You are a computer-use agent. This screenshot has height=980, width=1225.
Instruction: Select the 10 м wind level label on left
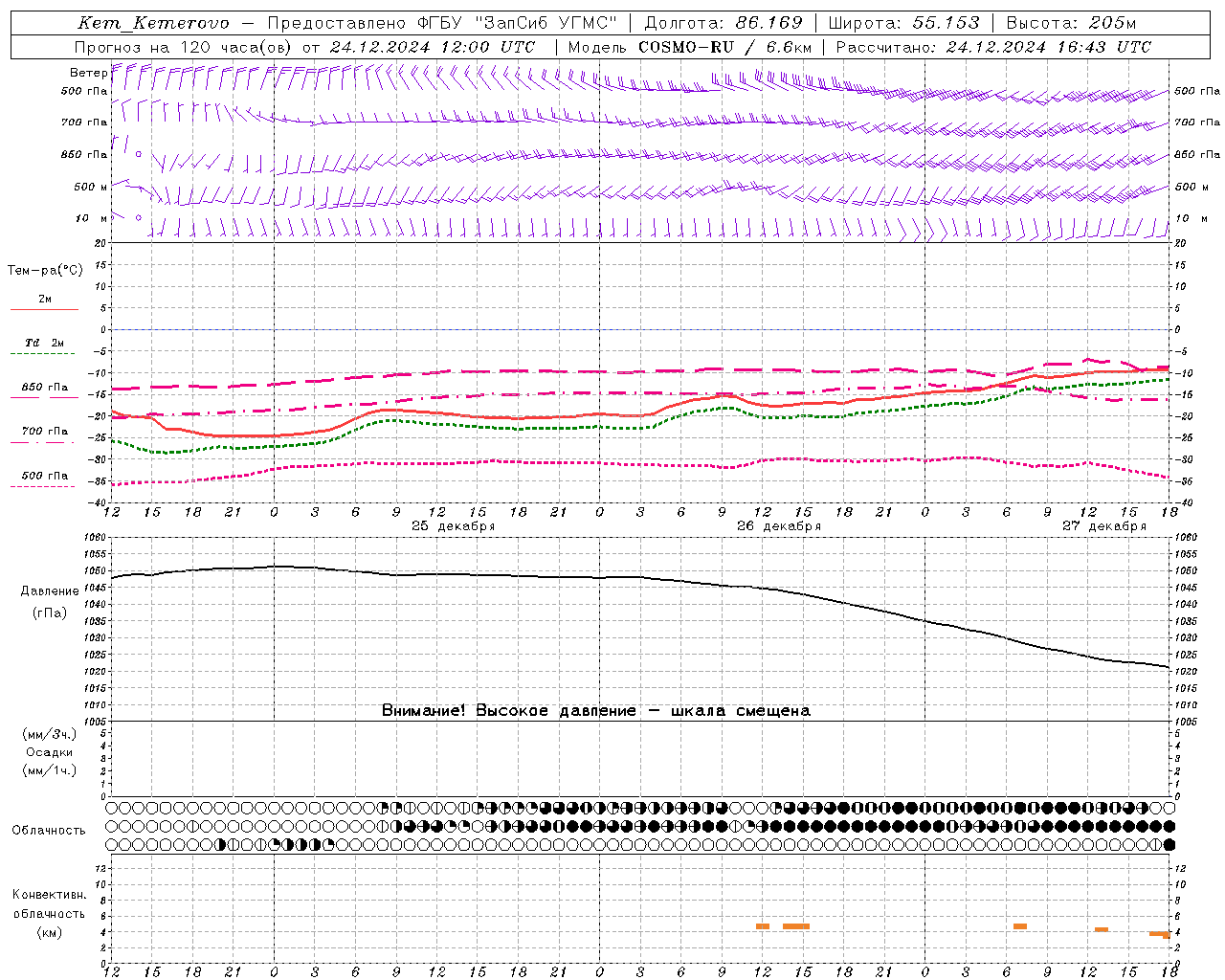[x=92, y=219]
